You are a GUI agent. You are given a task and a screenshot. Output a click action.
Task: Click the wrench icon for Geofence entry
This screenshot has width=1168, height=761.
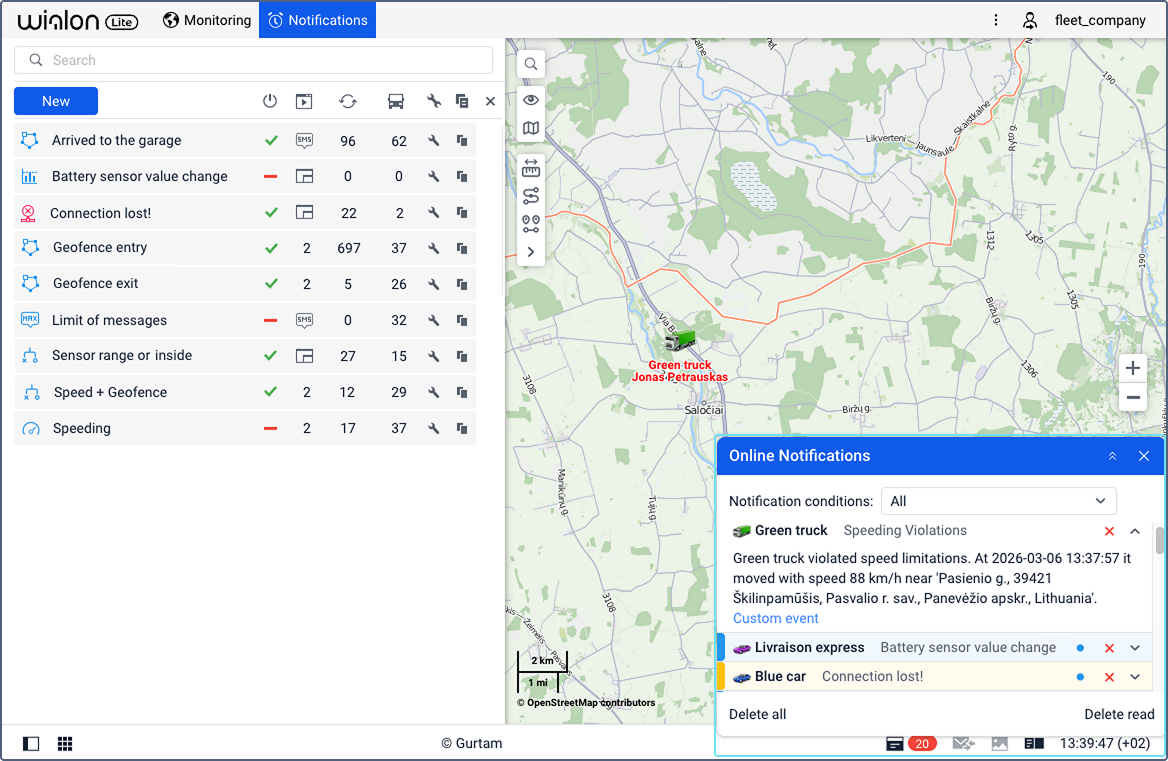tap(434, 248)
